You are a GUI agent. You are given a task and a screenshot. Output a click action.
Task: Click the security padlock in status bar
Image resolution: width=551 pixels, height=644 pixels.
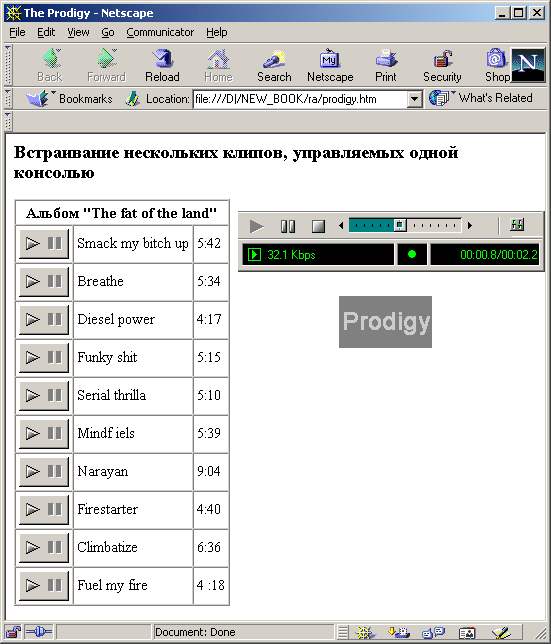[13, 632]
